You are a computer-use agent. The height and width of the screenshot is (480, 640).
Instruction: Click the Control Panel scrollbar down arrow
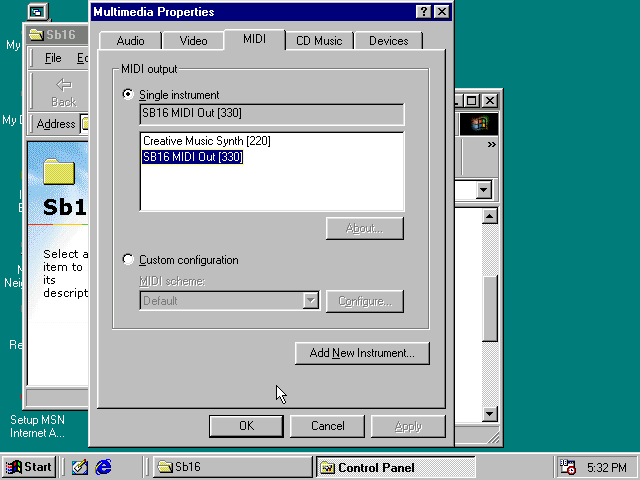[489, 414]
